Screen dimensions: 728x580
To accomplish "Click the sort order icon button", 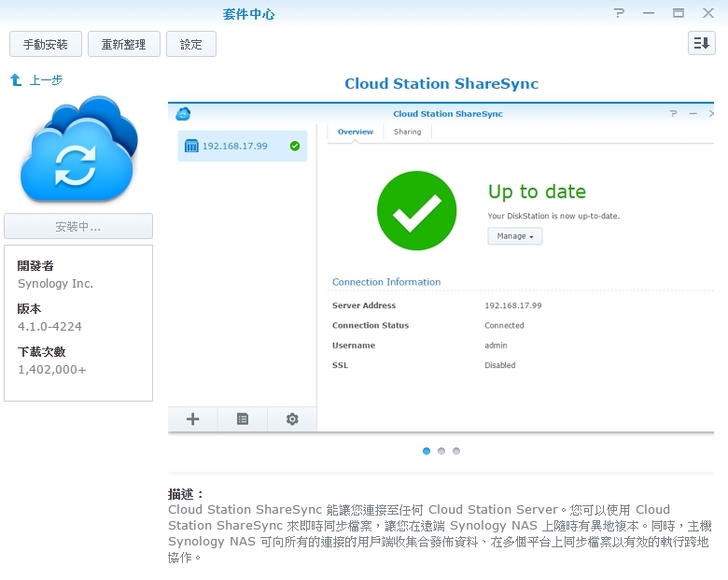I will tap(701, 43).
